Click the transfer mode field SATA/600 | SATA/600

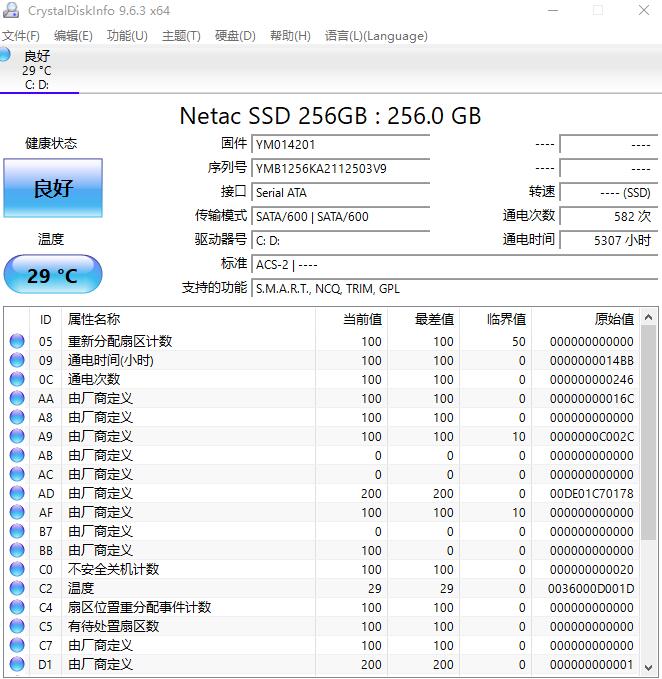[x=341, y=216]
